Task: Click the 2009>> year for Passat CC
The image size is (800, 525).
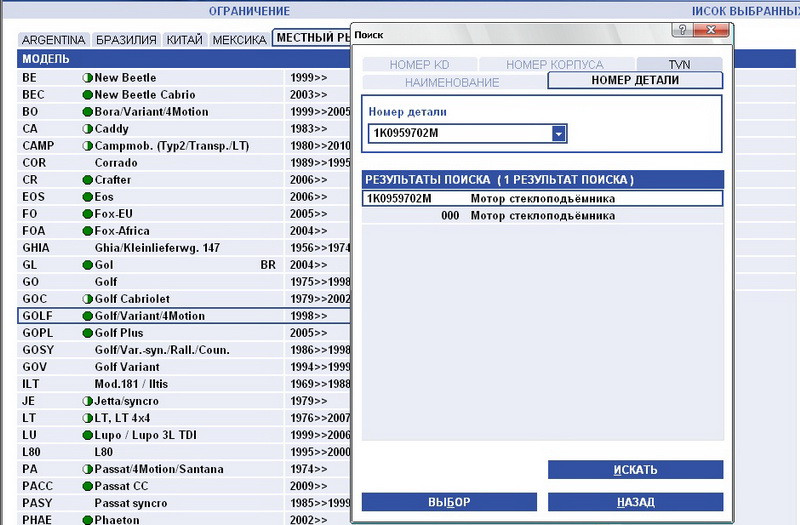Action: (x=308, y=486)
